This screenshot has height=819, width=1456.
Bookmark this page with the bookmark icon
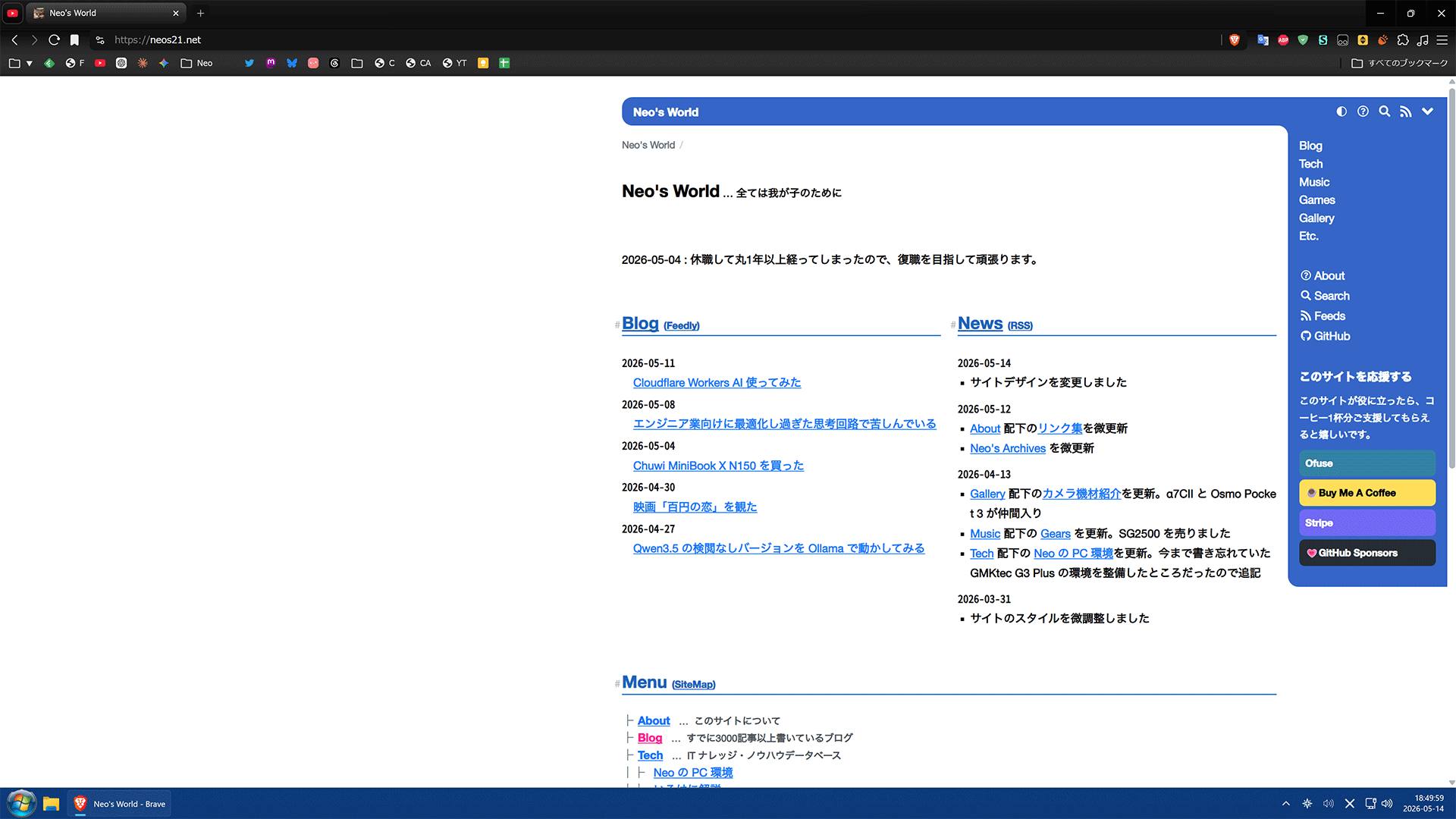click(x=74, y=39)
